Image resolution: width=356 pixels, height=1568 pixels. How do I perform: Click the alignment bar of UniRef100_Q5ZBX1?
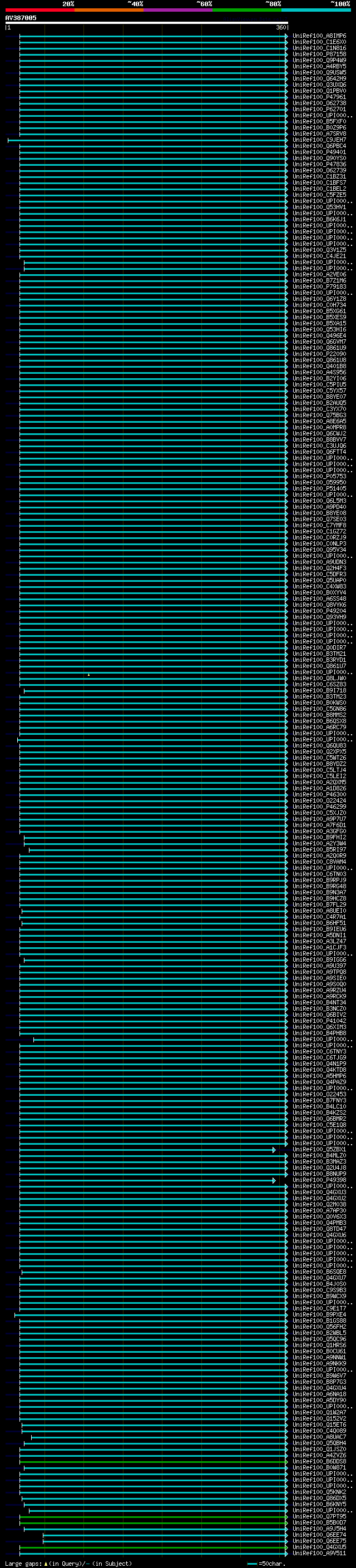[x=147, y=1150]
